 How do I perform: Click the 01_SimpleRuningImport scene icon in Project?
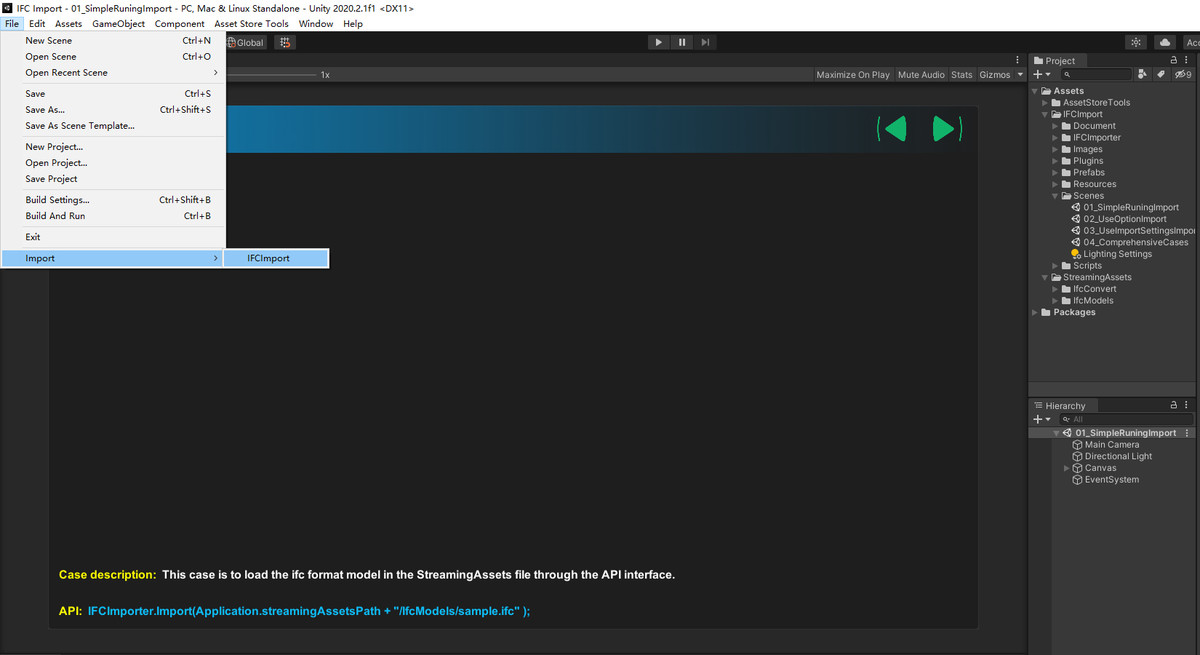click(x=1075, y=208)
